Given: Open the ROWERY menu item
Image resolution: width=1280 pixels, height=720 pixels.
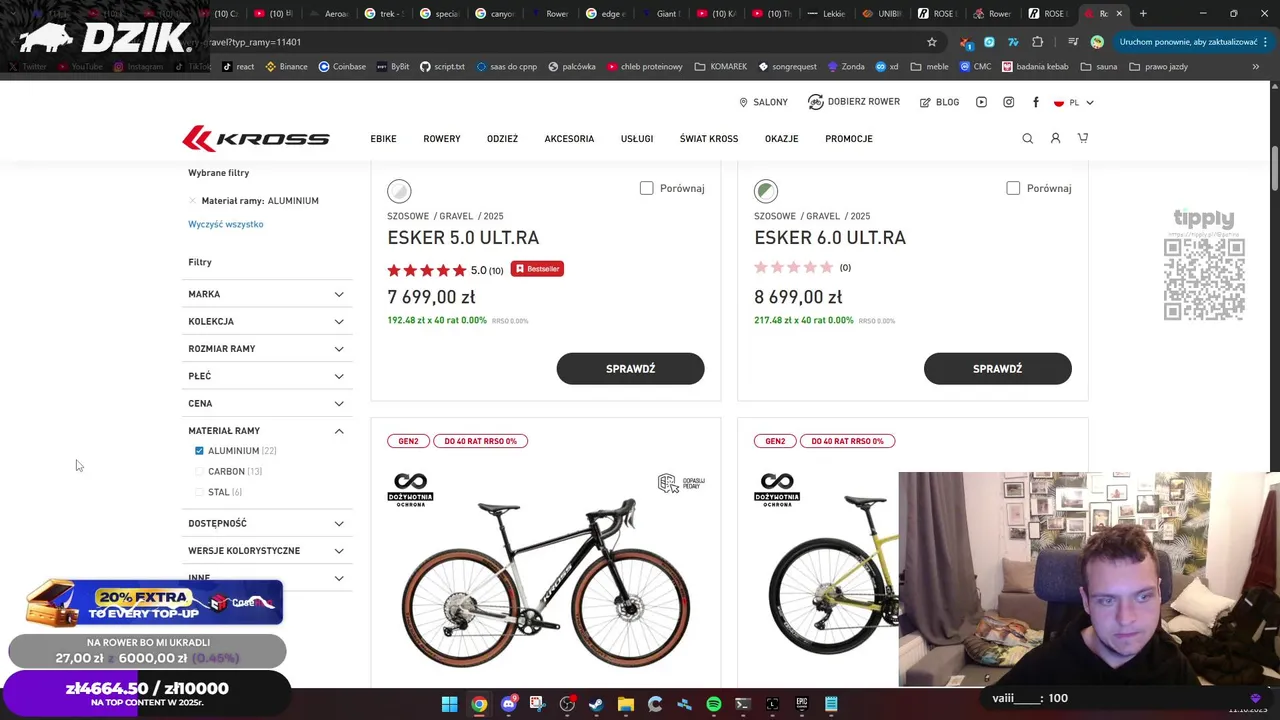Looking at the screenshot, I should tap(441, 139).
